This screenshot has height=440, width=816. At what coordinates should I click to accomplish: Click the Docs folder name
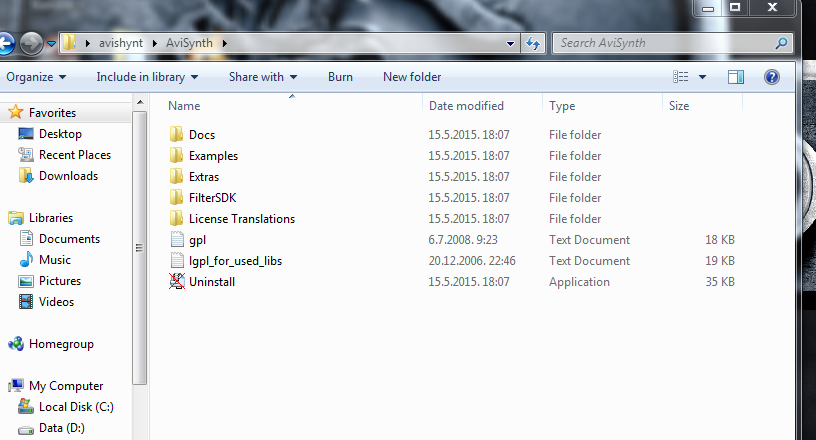[202, 135]
